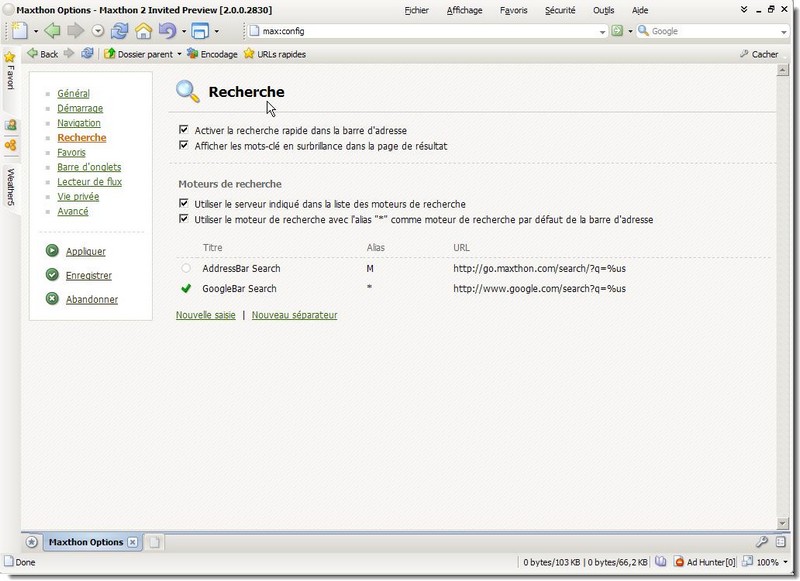Screen dimensions: 800x581
Task: Go to the home page icon
Action: 144,31
